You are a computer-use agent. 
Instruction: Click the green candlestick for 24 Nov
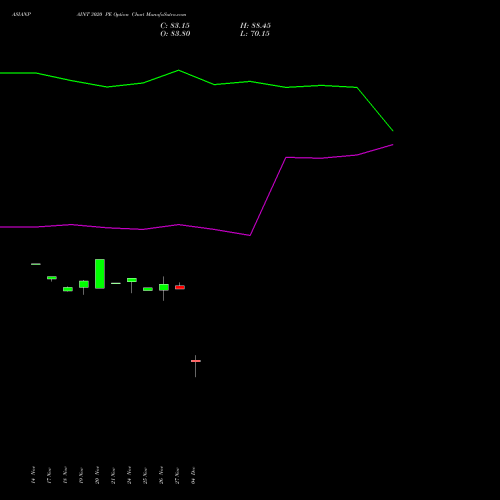(x=132, y=280)
